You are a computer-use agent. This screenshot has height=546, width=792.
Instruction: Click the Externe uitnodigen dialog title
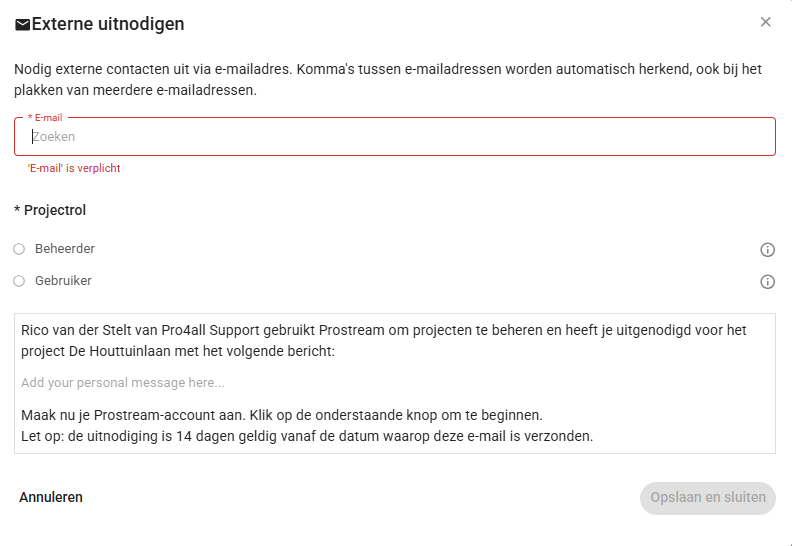pos(108,24)
